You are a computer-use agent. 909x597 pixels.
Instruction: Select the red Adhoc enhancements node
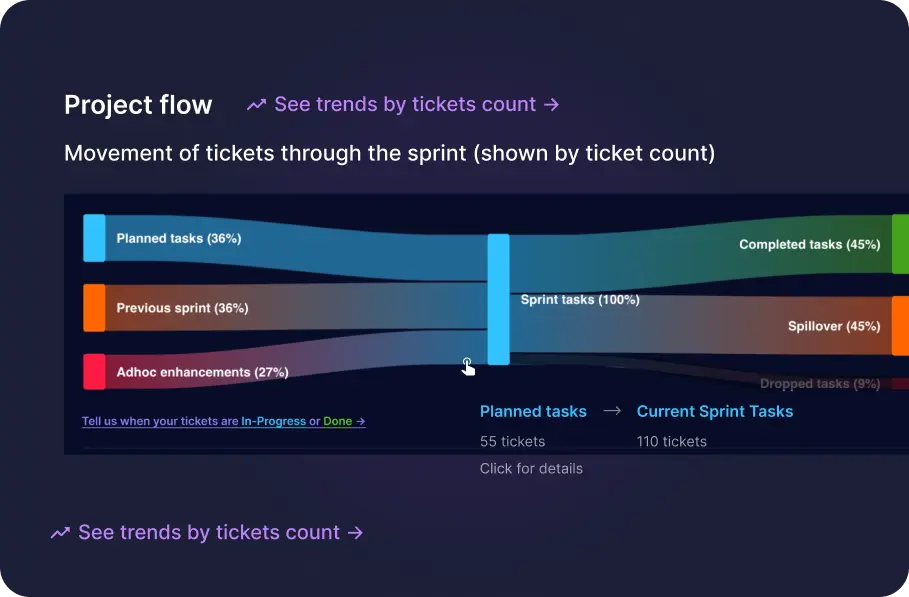pyautogui.click(x=94, y=372)
